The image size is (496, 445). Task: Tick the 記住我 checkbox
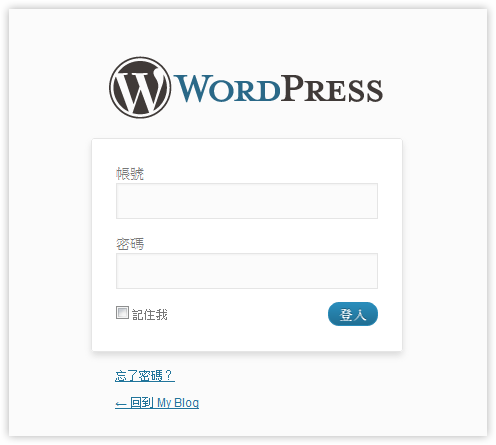coord(122,313)
